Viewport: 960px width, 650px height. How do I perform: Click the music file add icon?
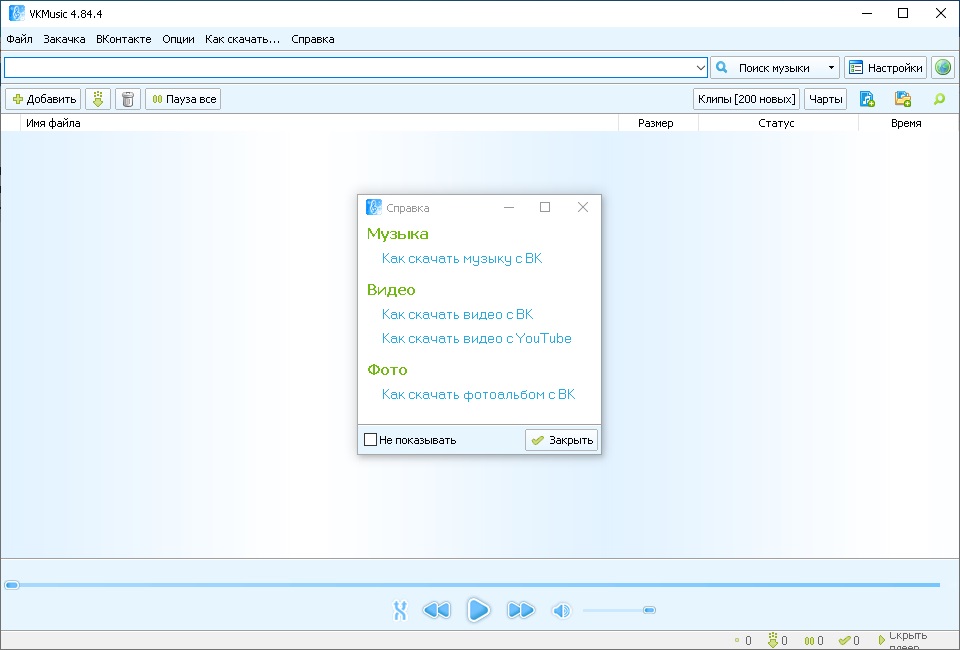coord(867,99)
